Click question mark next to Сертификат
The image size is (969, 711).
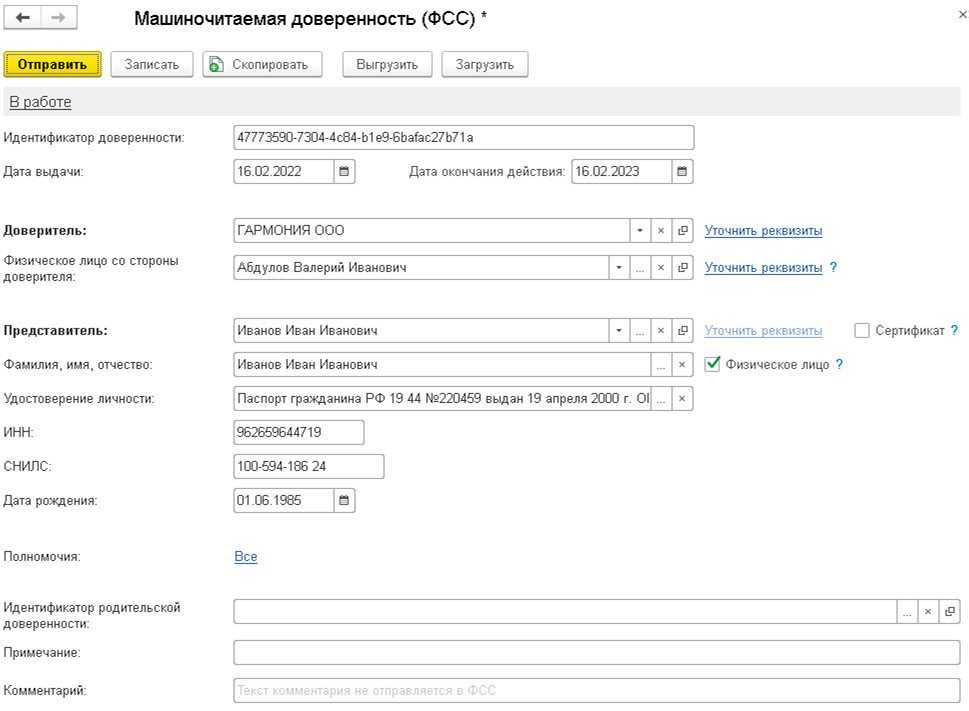[x=954, y=331]
